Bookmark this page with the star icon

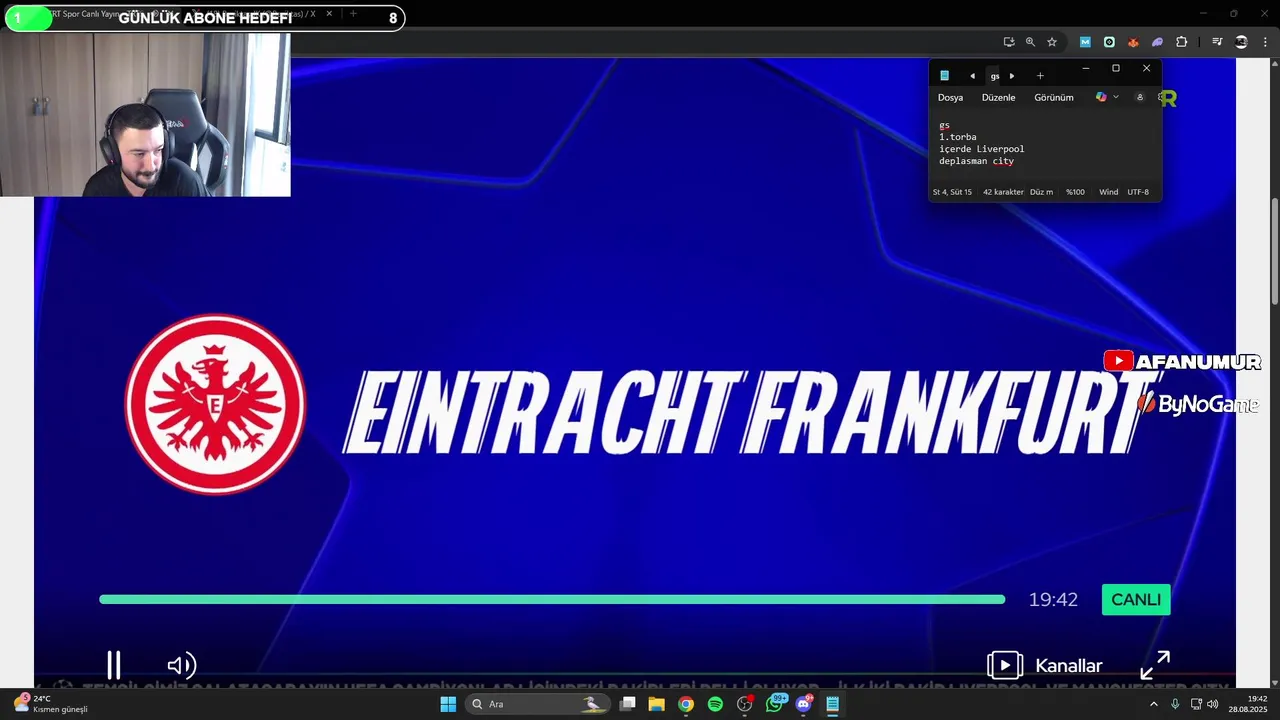[x=1052, y=42]
